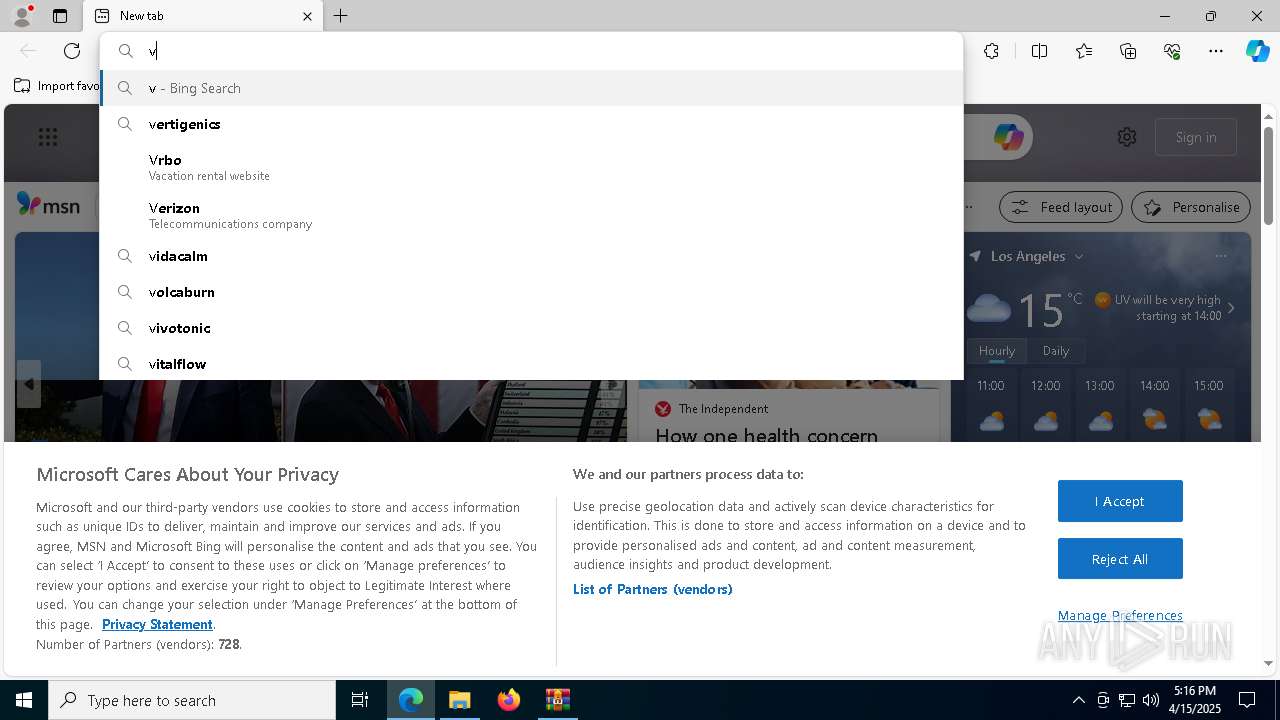The width and height of the screenshot is (1280, 720).
Task: Open the Feed layout options
Action: (1062, 207)
